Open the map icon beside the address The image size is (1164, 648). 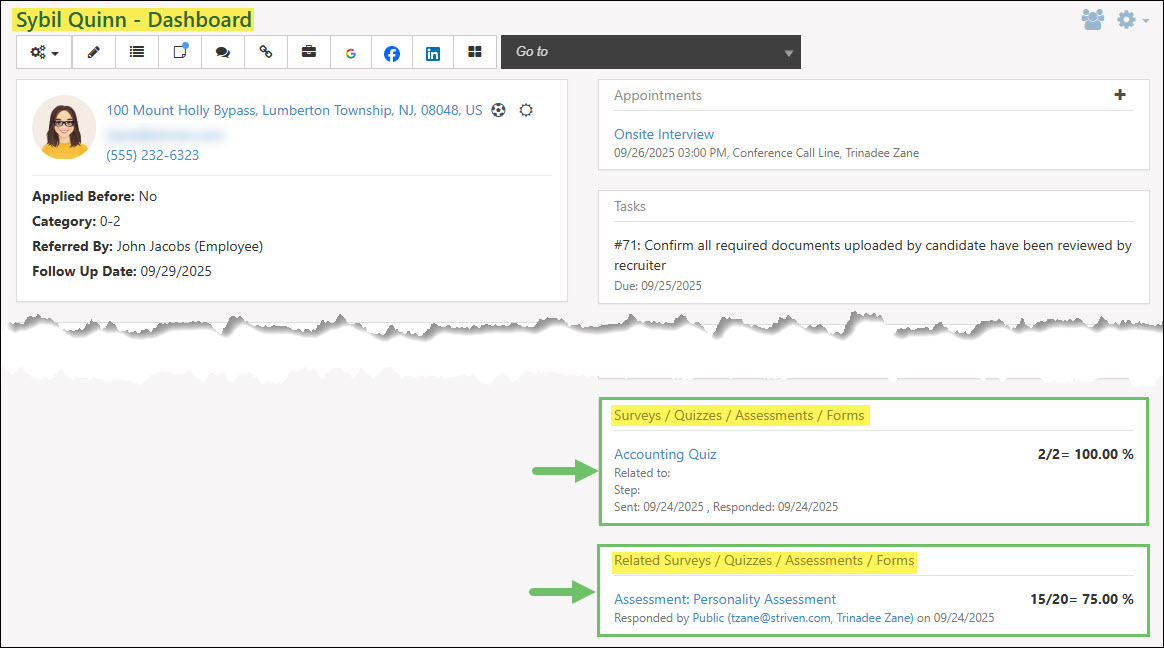point(499,110)
